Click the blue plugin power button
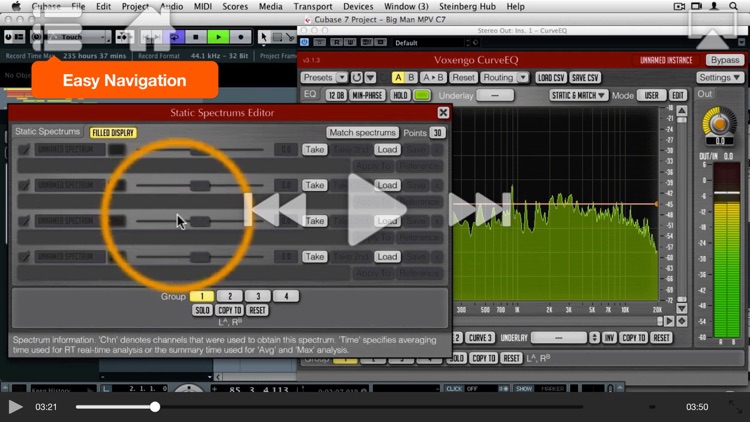The height and width of the screenshot is (422, 750). [x=304, y=42]
